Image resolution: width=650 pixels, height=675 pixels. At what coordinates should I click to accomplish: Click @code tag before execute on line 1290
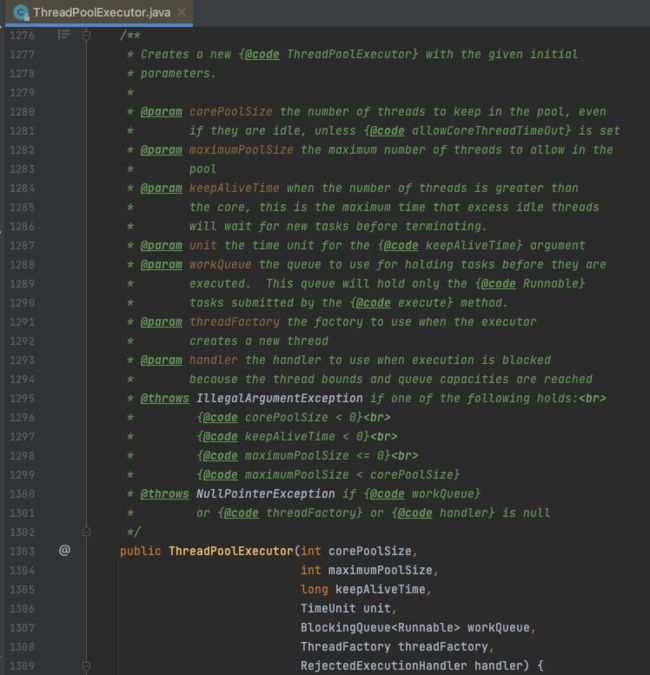(373, 303)
